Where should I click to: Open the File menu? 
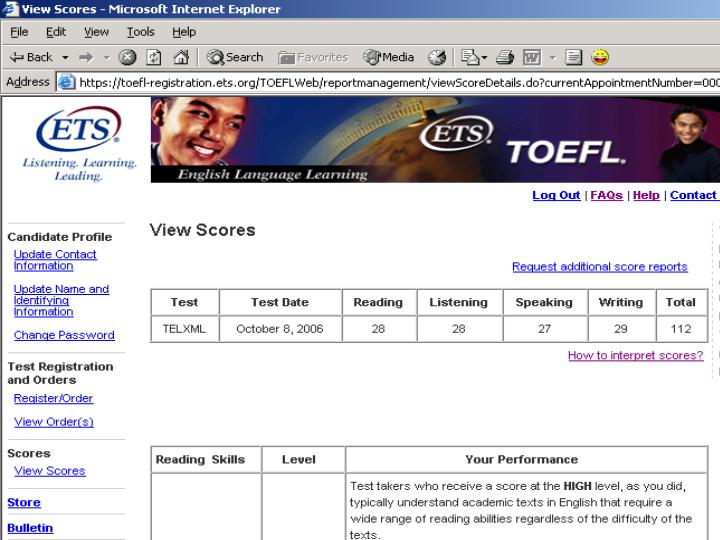(19, 32)
